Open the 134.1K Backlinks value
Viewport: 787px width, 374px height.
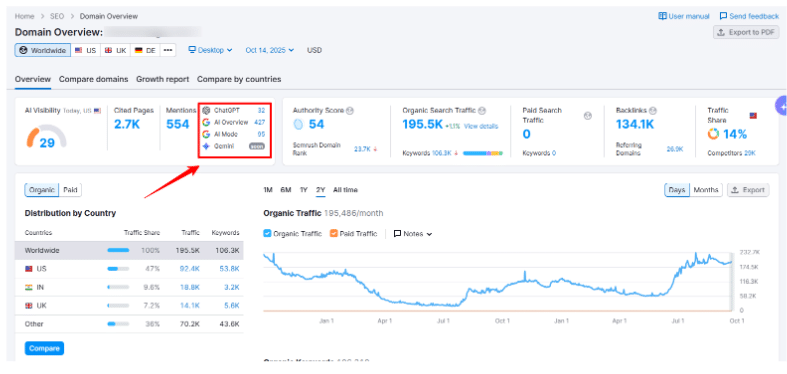(x=635, y=124)
